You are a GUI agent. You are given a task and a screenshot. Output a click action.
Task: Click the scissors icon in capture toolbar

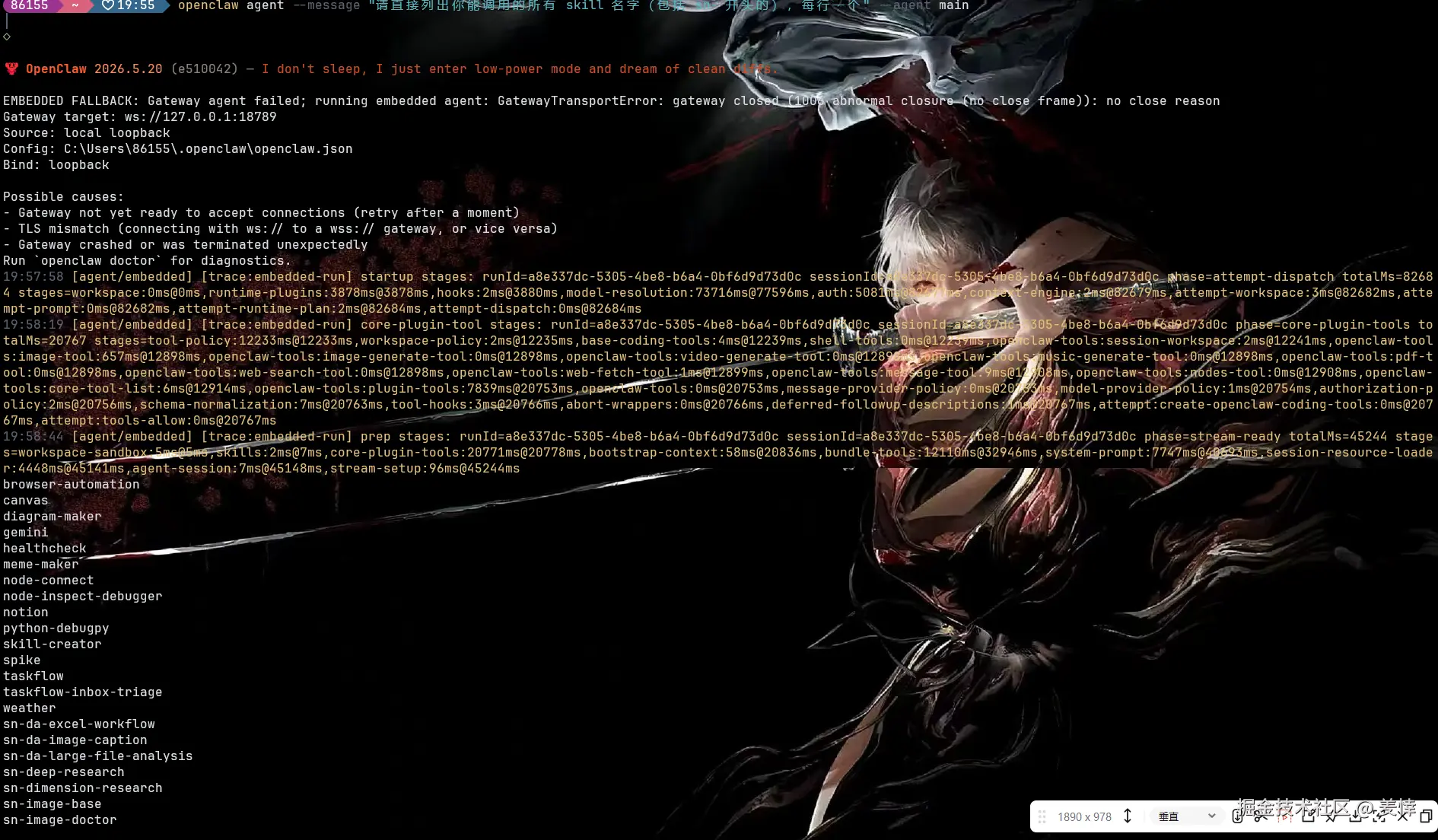pos(1261,816)
